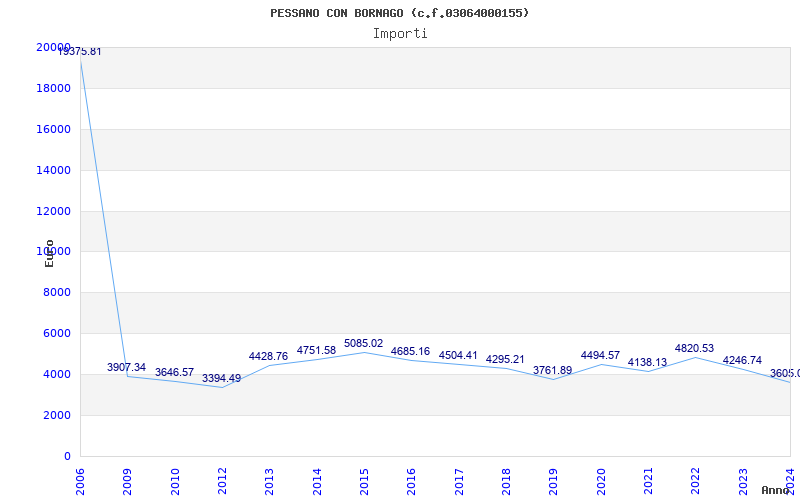
Task: Click the 2013 x-axis year label
Action: point(269,481)
